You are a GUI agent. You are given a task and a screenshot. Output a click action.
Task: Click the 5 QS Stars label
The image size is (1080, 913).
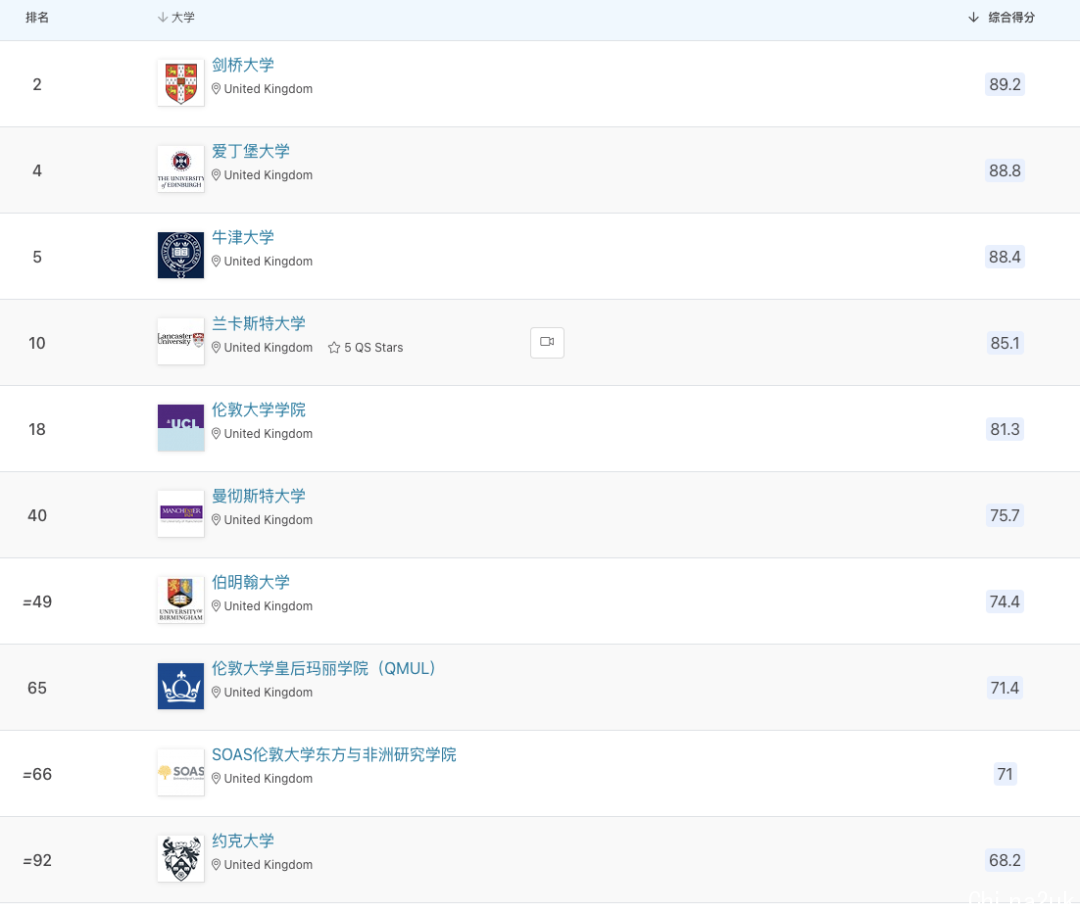pos(373,348)
